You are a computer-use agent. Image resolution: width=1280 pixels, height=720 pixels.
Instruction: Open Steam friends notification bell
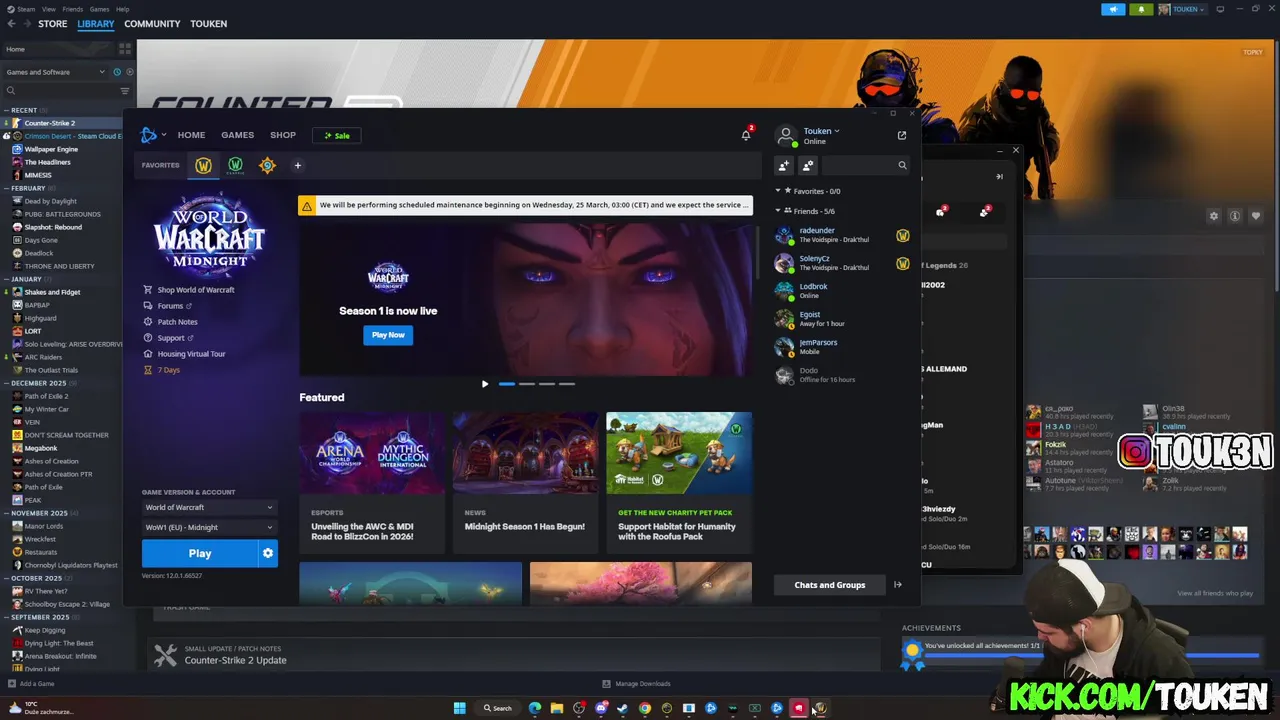(1141, 9)
